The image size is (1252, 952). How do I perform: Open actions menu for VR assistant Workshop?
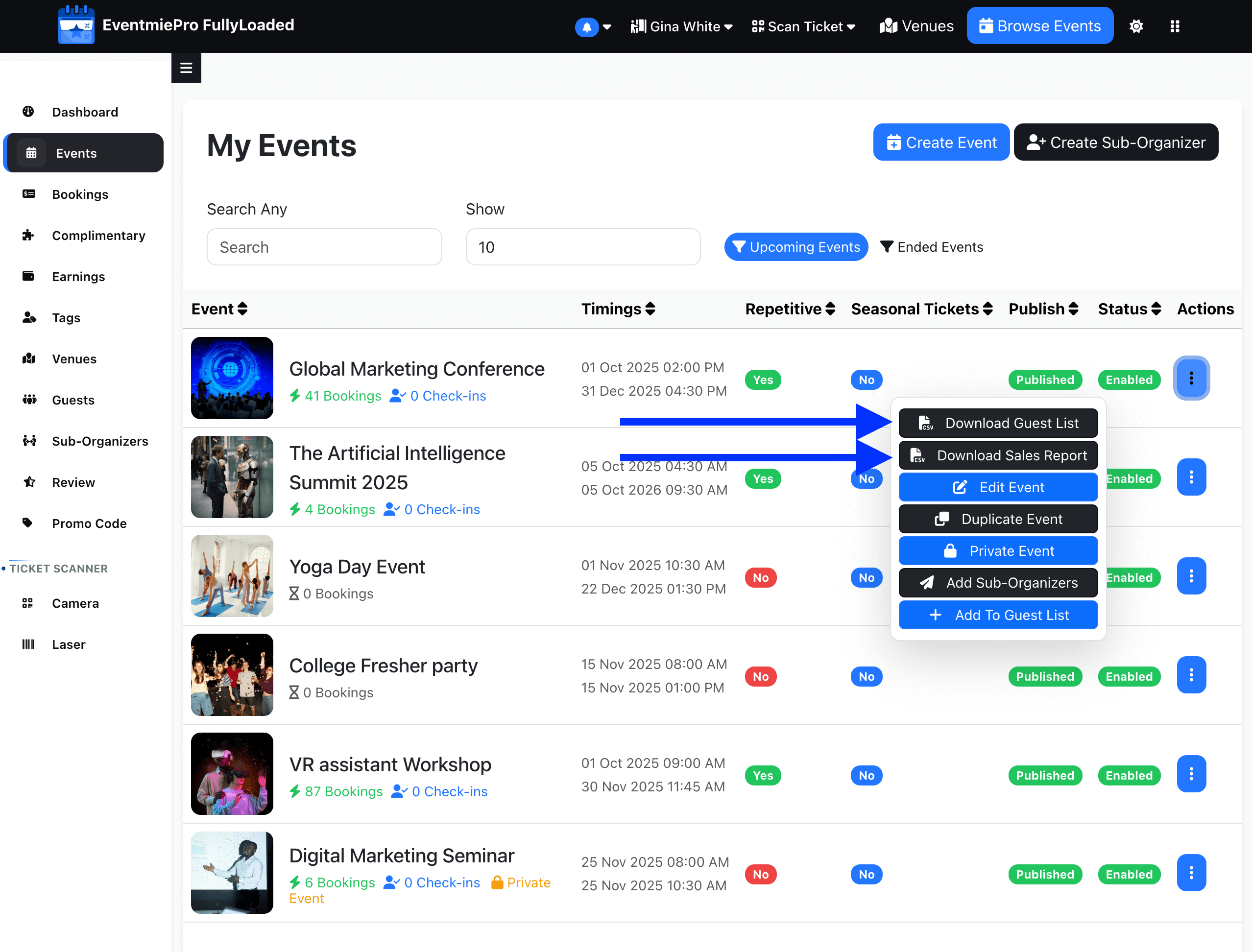1191,774
